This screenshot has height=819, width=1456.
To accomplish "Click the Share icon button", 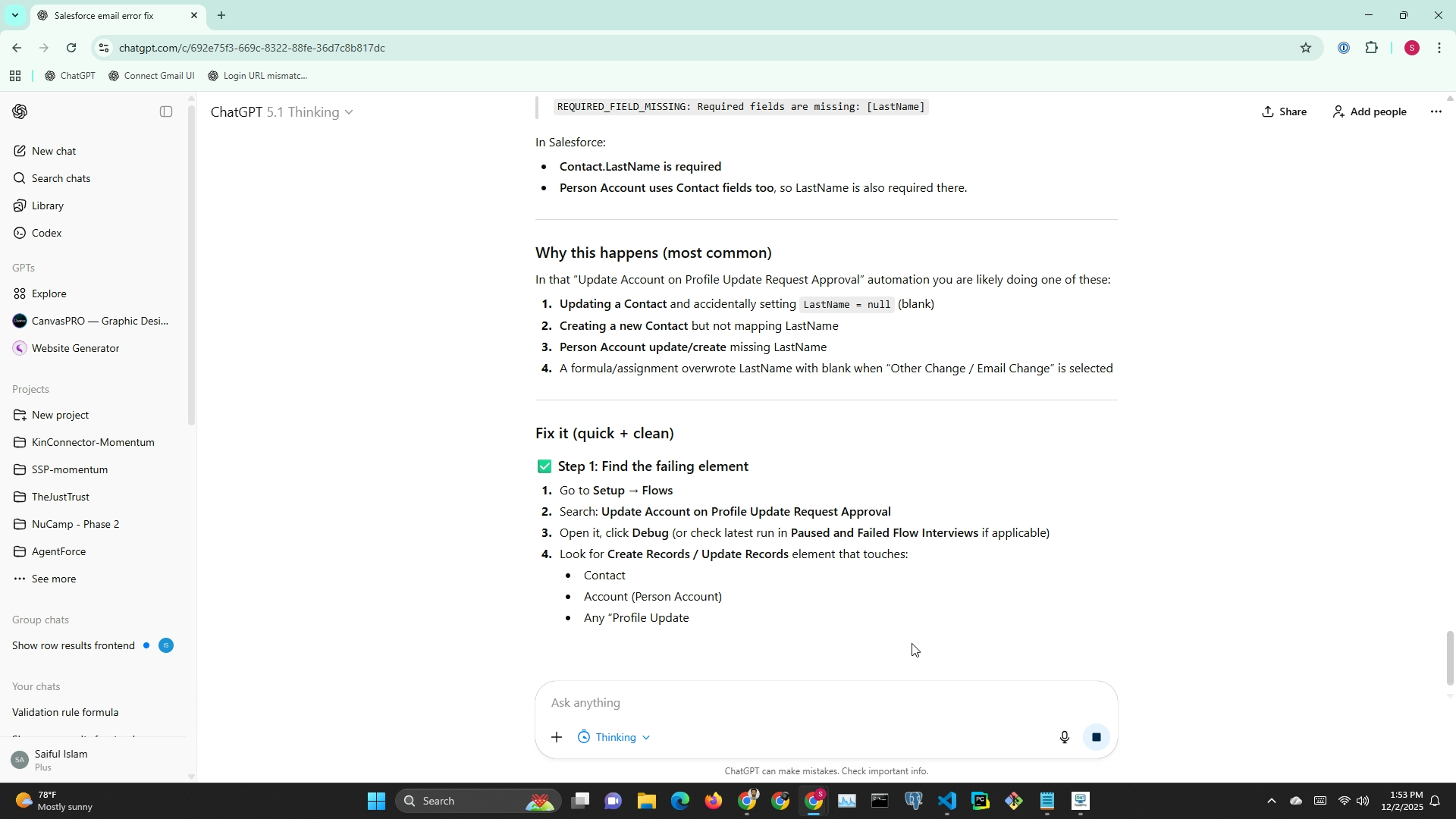I will click(x=1284, y=111).
